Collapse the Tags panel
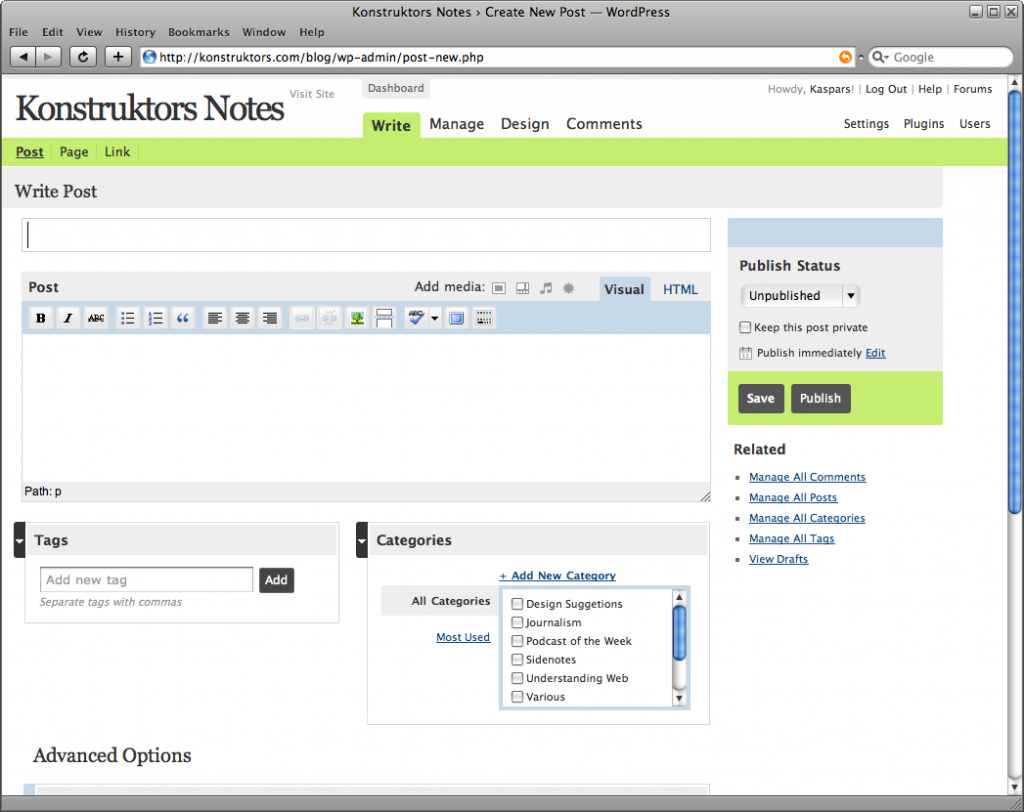The height and width of the screenshot is (812, 1024). [x=20, y=540]
